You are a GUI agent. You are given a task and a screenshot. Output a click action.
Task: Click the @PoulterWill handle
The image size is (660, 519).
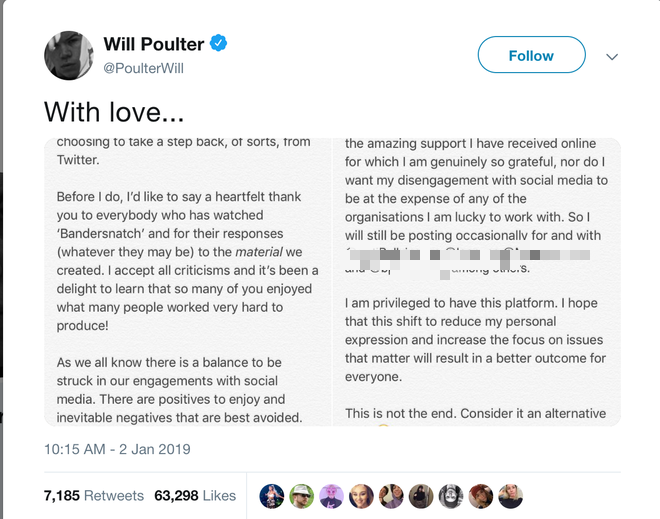(143, 68)
